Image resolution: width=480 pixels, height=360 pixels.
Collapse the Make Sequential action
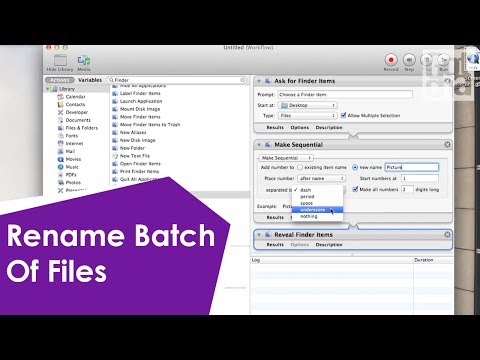point(259,145)
